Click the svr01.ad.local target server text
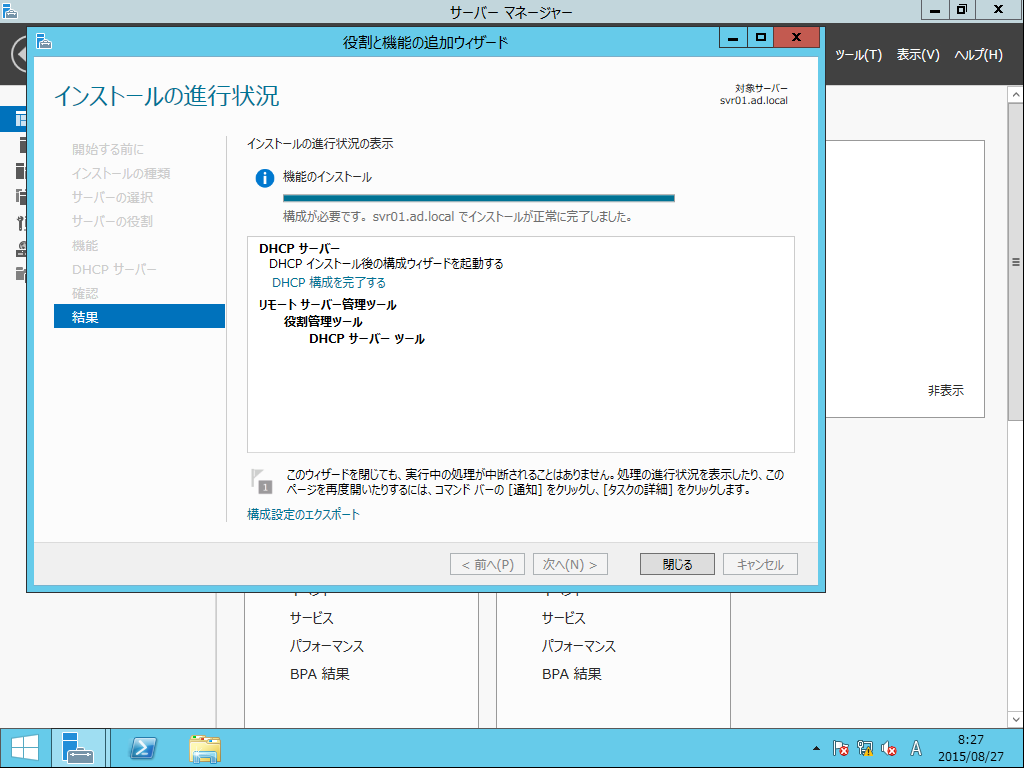Image resolution: width=1024 pixels, height=768 pixels. (x=754, y=101)
